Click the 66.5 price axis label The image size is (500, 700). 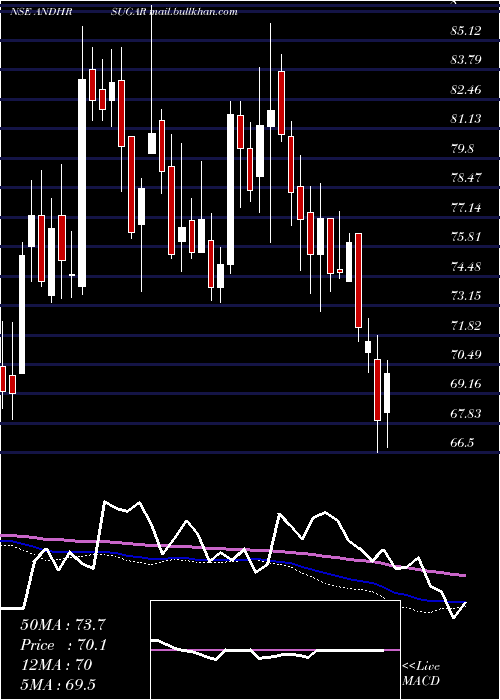[x=462, y=443]
